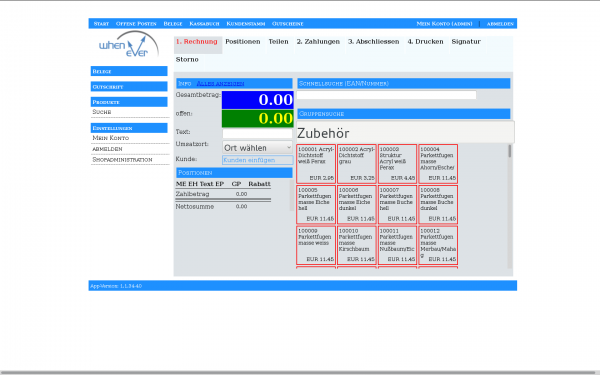The height and width of the screenshot is (375, 600).
Task: Click the Schnellsuche EAN/Nummer input field
Action: [386, 95]
